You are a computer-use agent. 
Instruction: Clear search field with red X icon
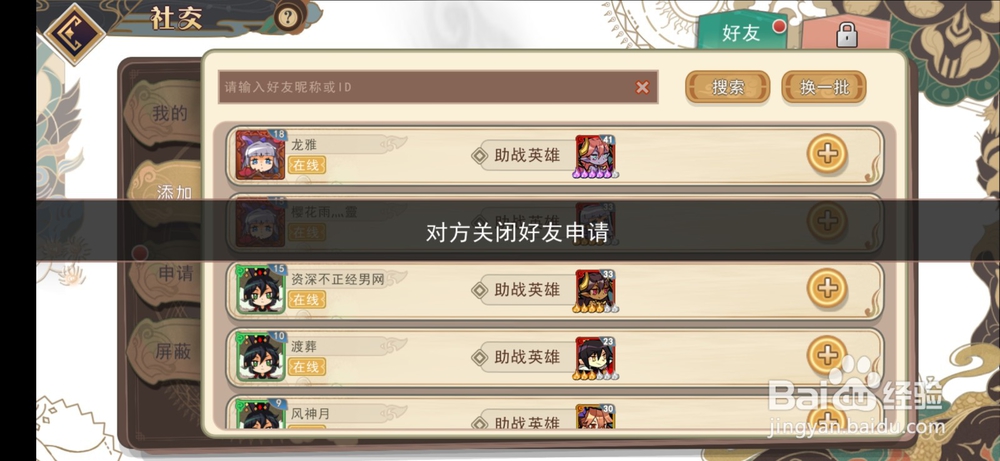point(642,87)
